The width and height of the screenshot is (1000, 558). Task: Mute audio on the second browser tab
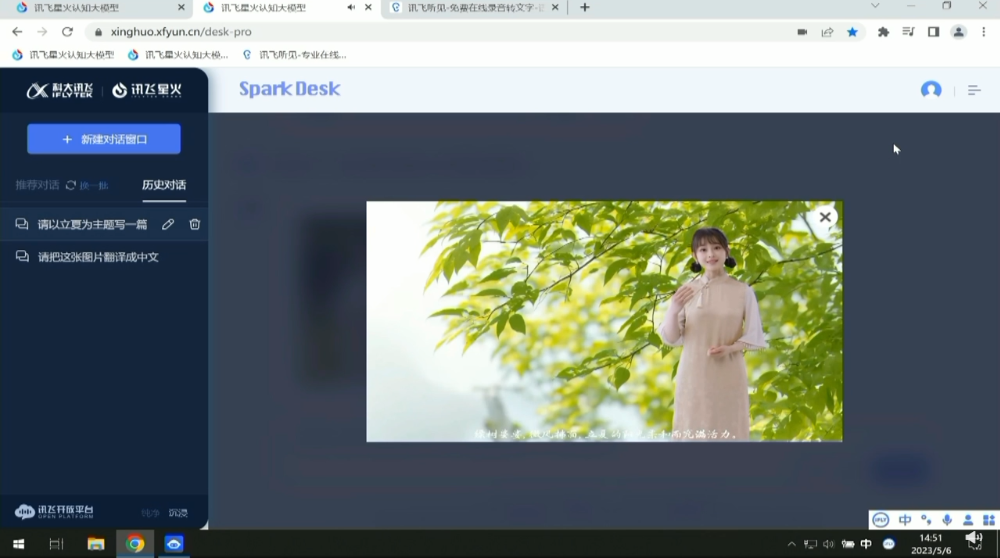pos(351,8)
